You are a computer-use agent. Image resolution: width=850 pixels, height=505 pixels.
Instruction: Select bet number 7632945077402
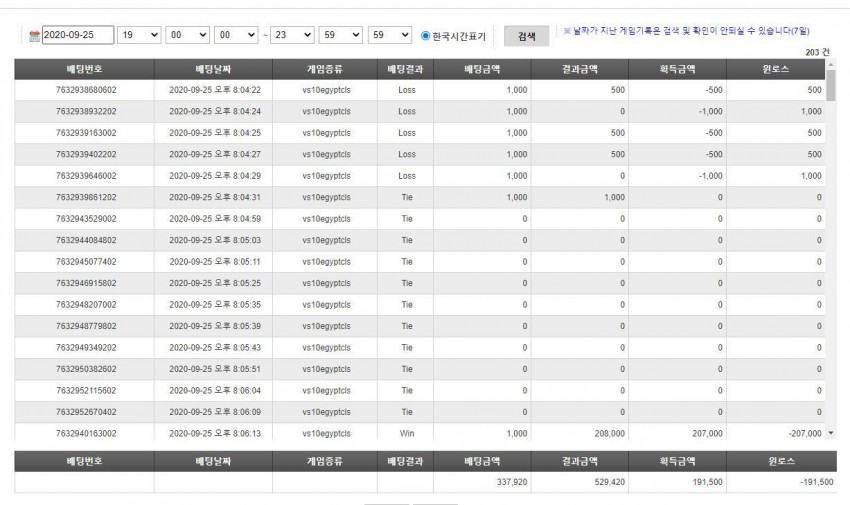tap(86, 262)
